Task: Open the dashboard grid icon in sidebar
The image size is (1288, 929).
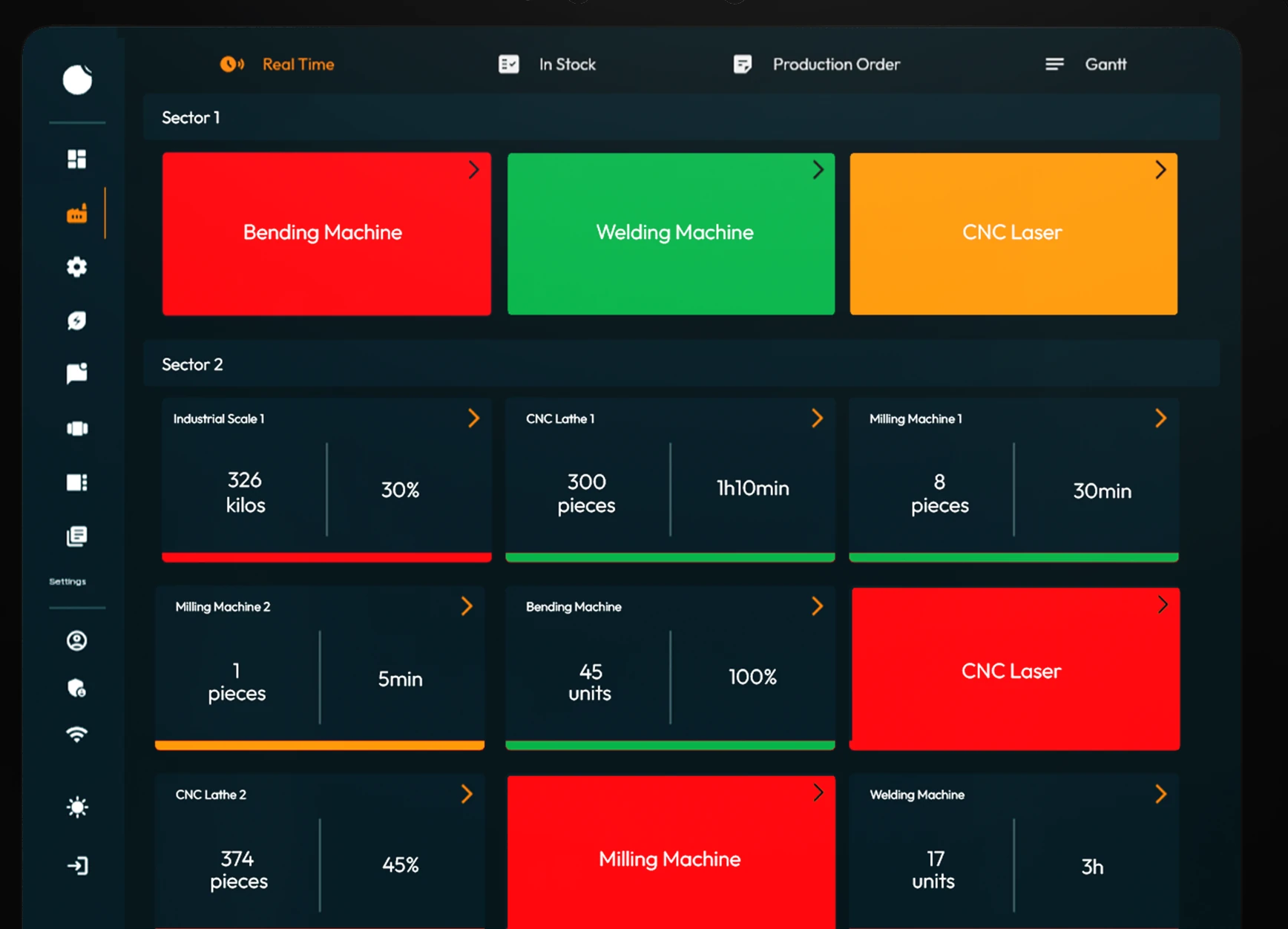Action: (x=77, y=159)
